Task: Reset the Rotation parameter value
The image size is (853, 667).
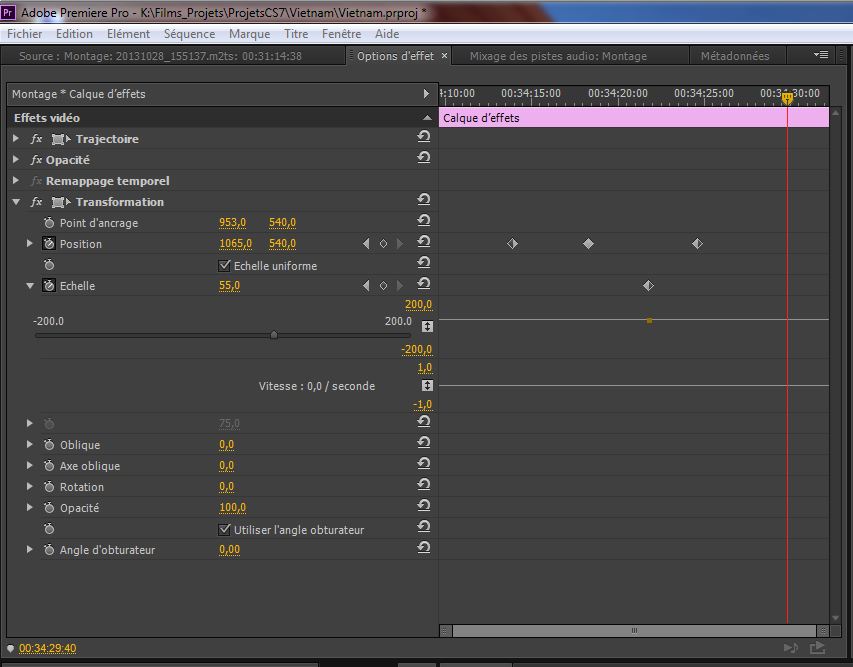Action: pyautogui.click(x=424, y=486)
